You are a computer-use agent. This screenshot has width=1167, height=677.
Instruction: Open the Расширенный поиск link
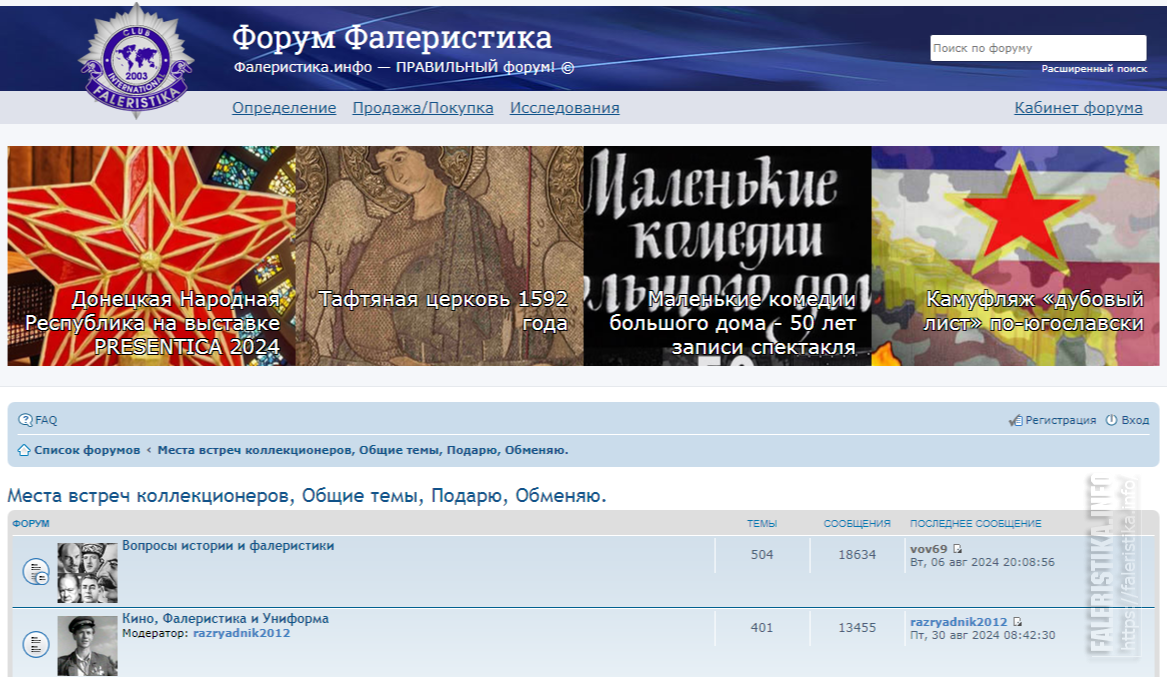click(x=1094, y=68)
